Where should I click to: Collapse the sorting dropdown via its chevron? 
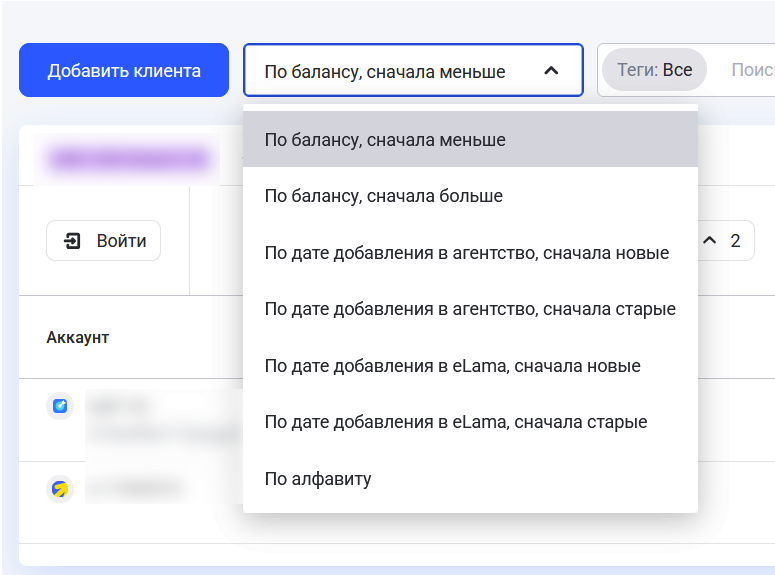point(551,71)
